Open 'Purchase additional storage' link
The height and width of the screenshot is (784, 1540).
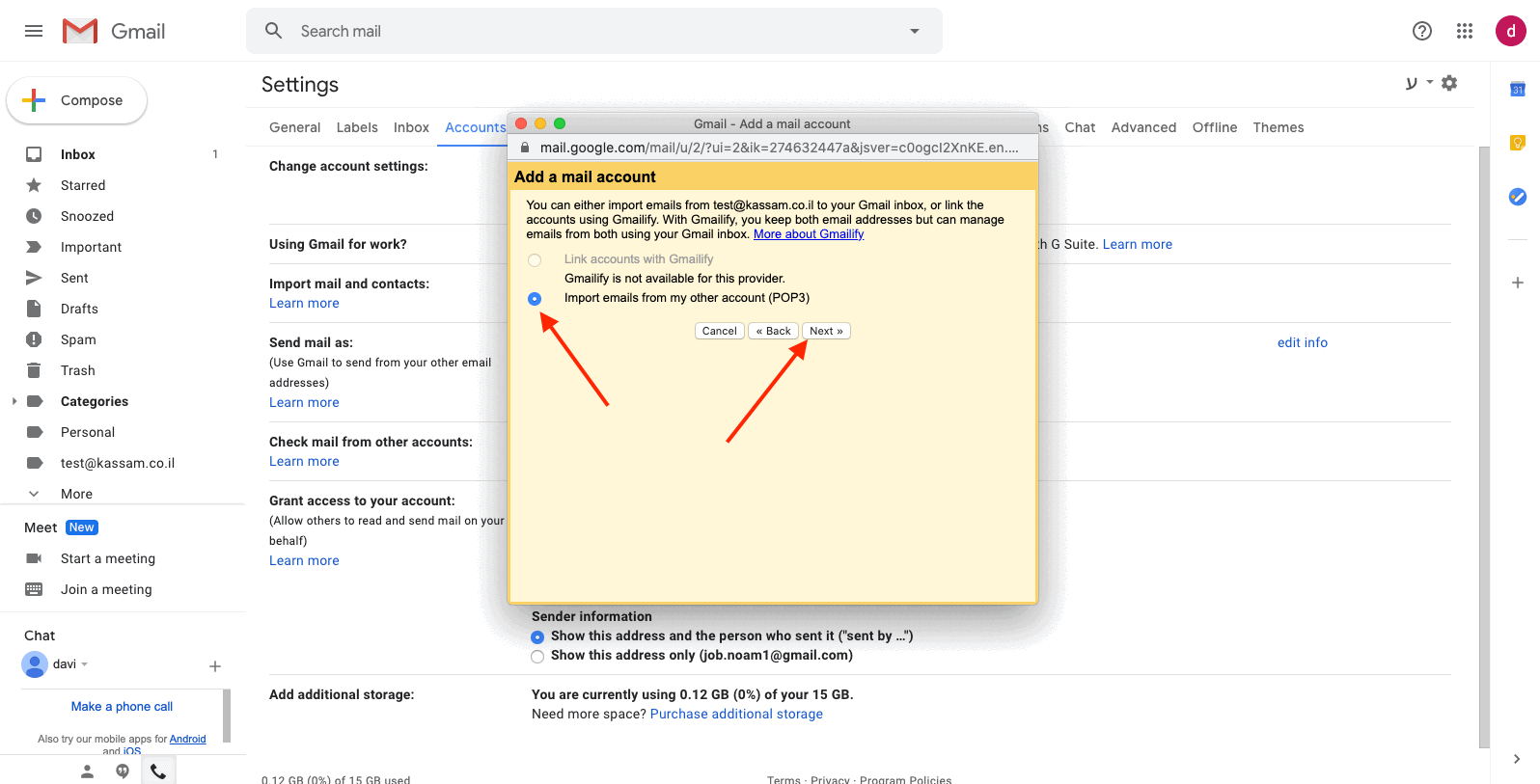(x=736, y=714)
